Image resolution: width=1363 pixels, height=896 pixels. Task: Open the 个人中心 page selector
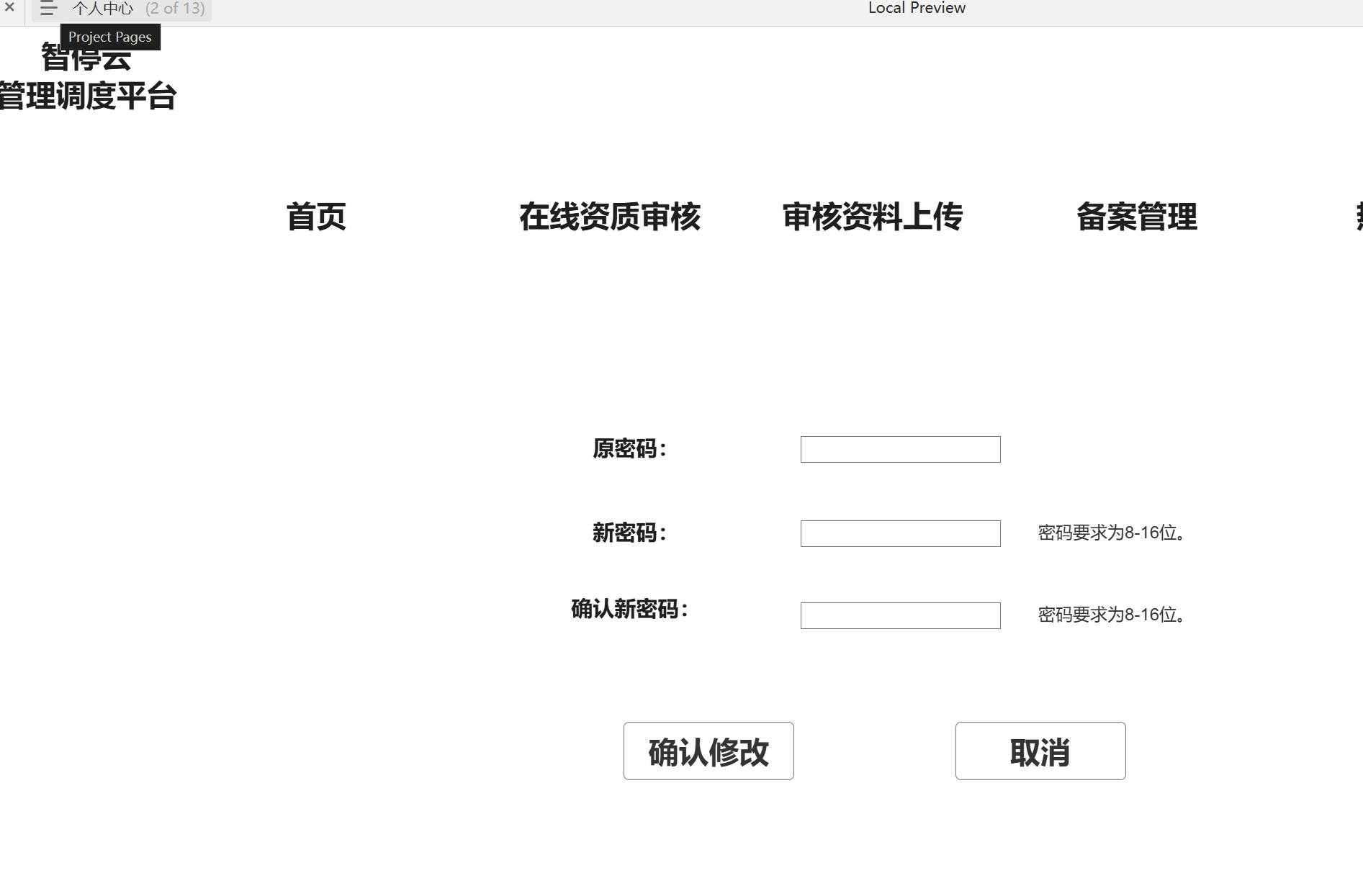click(103, 9)
